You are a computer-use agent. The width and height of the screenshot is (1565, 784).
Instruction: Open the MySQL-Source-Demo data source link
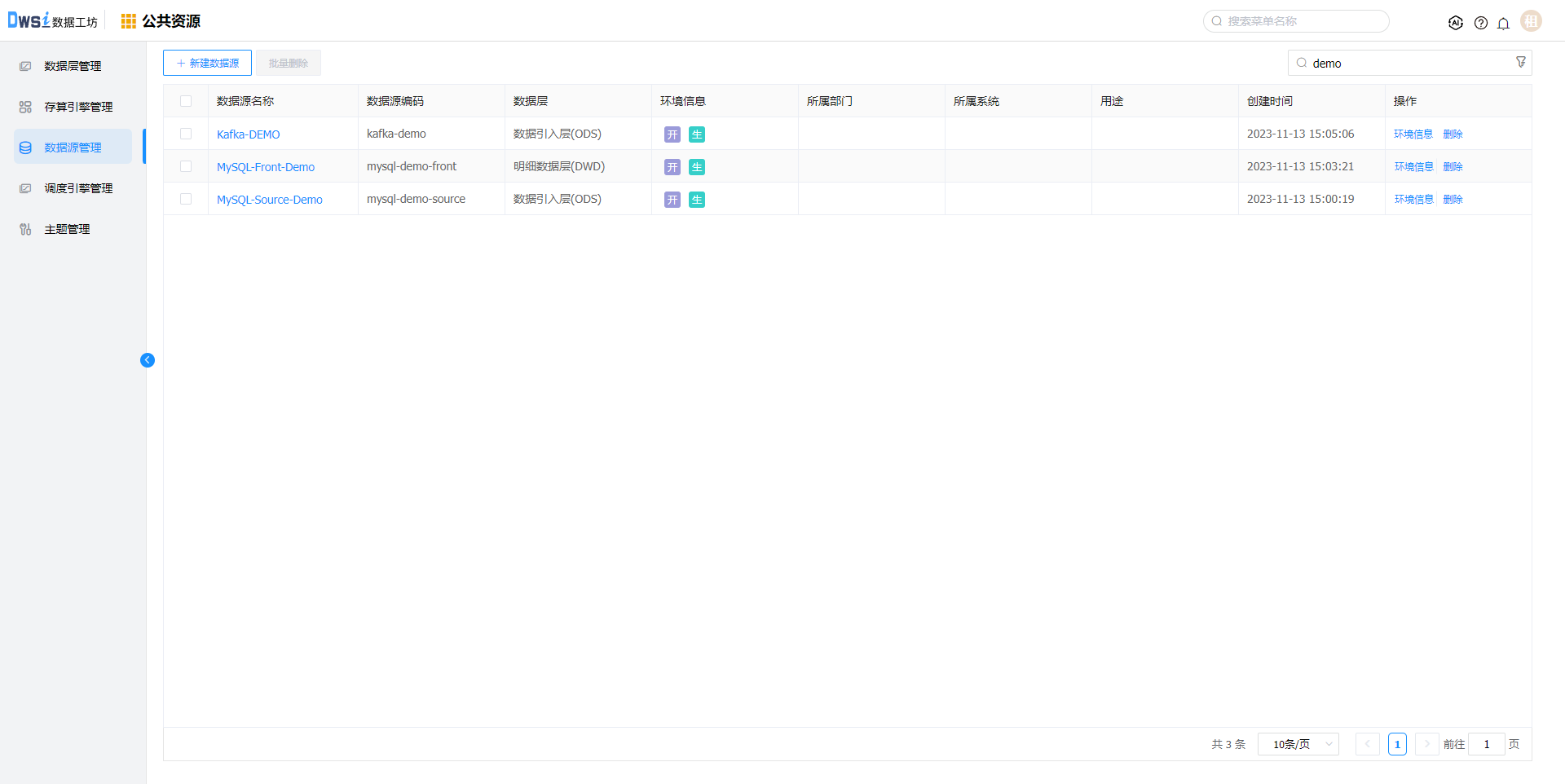269,200
